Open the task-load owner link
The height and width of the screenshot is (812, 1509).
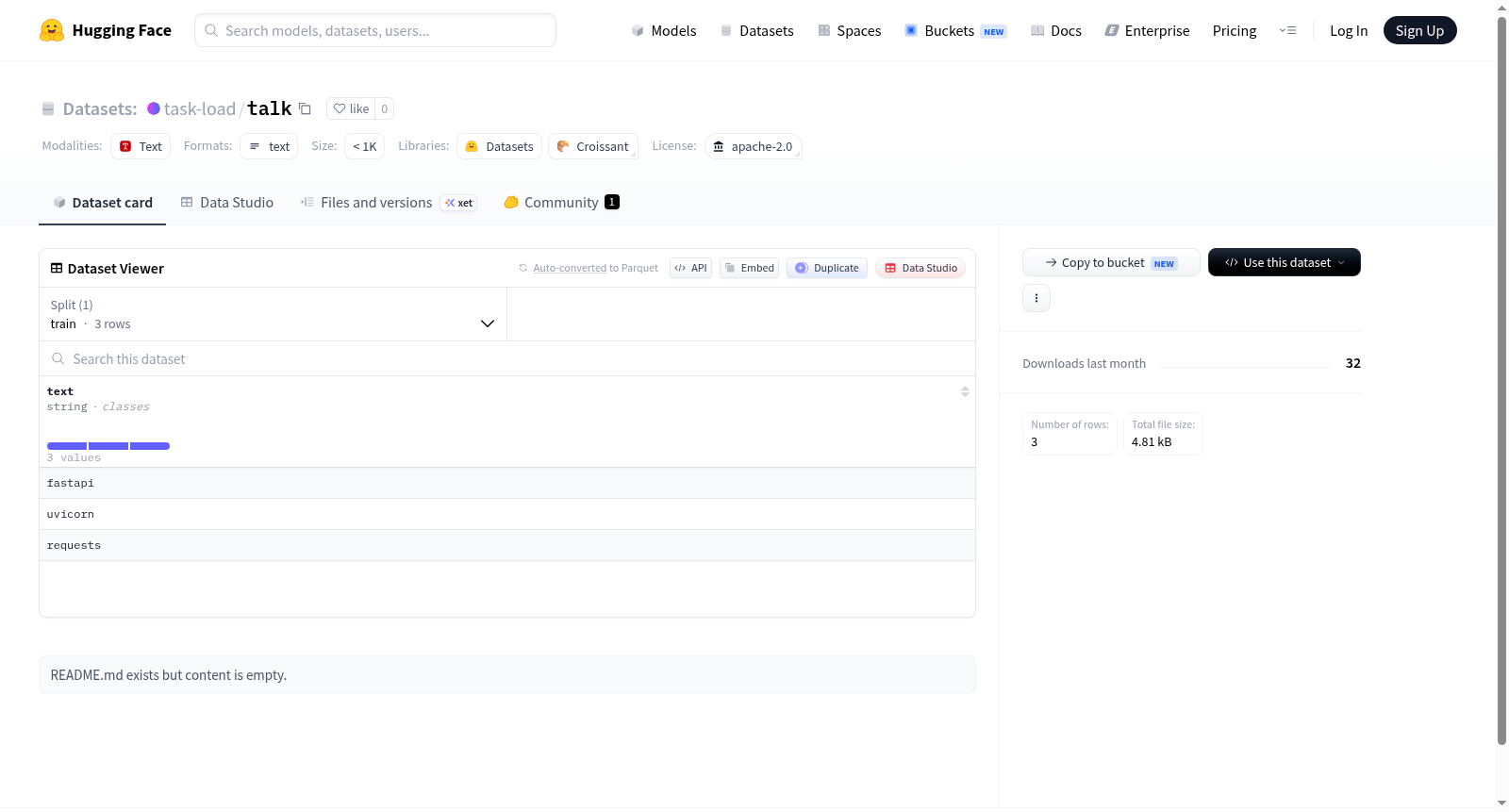(x=199, y=108)
